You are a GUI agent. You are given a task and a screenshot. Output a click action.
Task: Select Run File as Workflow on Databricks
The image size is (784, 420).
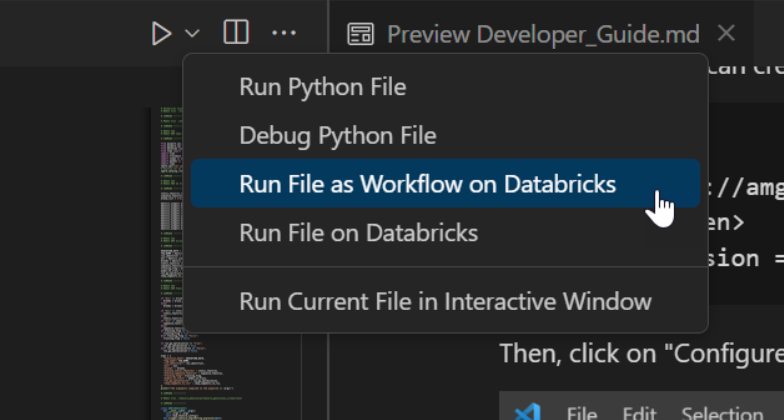(427, 184)
